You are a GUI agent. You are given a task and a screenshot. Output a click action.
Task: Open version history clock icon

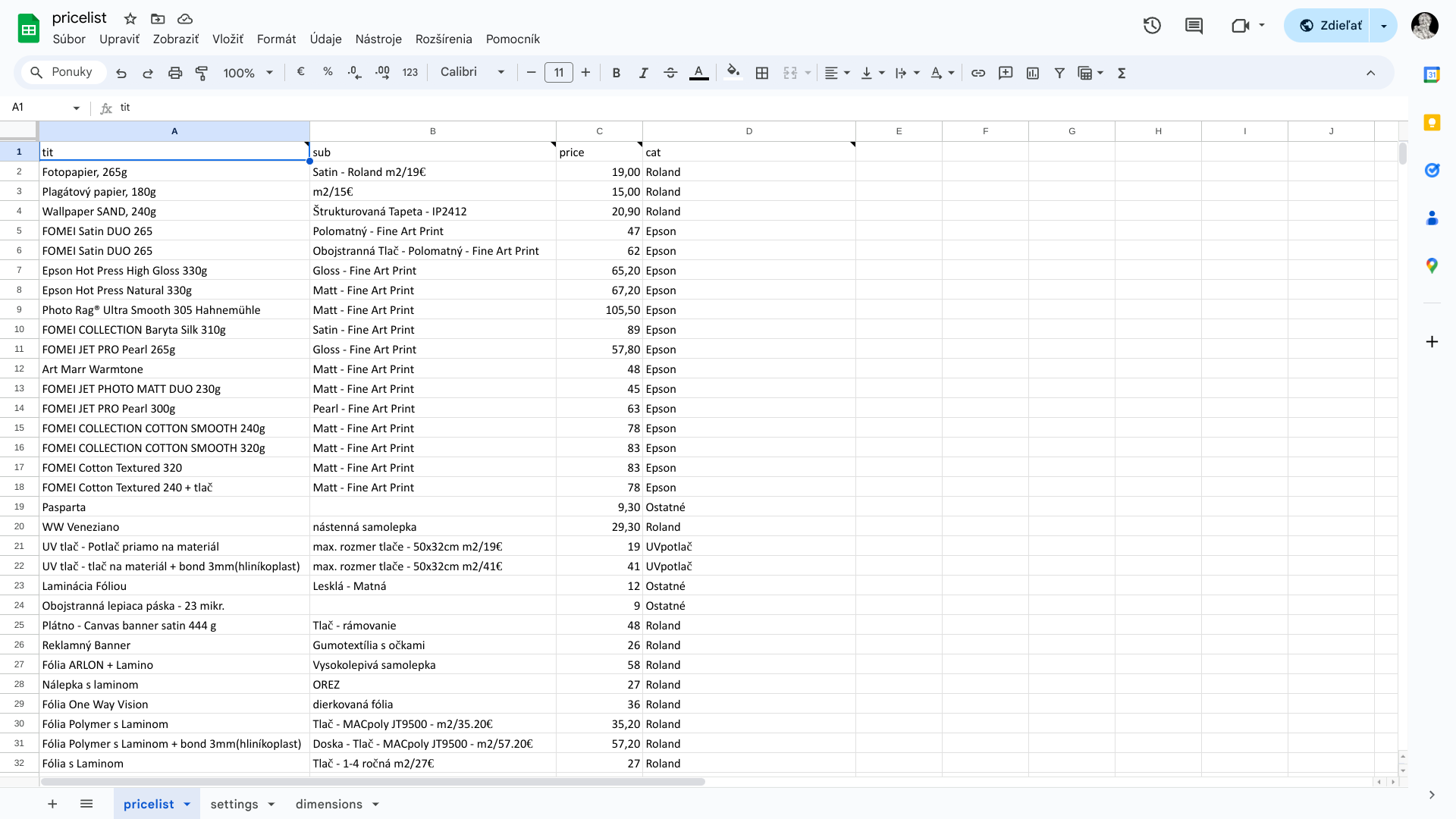(x=1152, y=26)
